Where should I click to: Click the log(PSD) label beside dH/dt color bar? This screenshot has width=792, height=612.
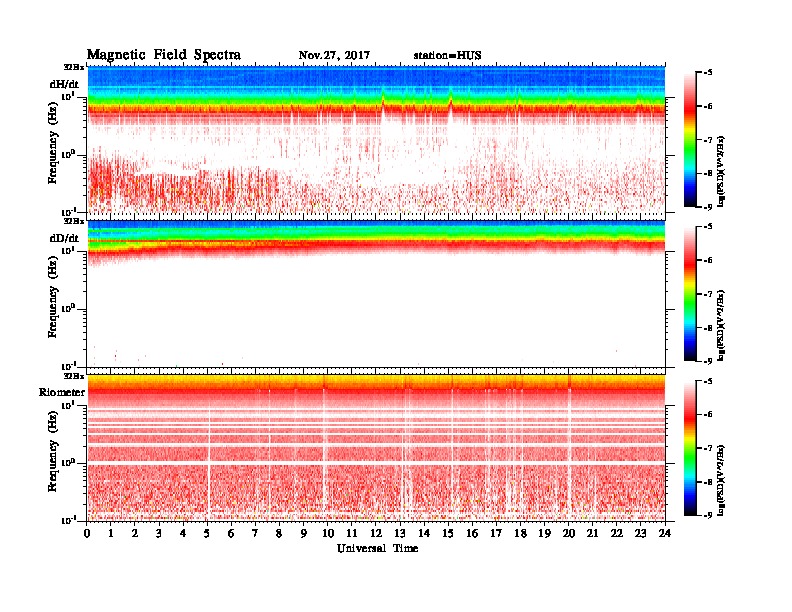coord(721,171)
